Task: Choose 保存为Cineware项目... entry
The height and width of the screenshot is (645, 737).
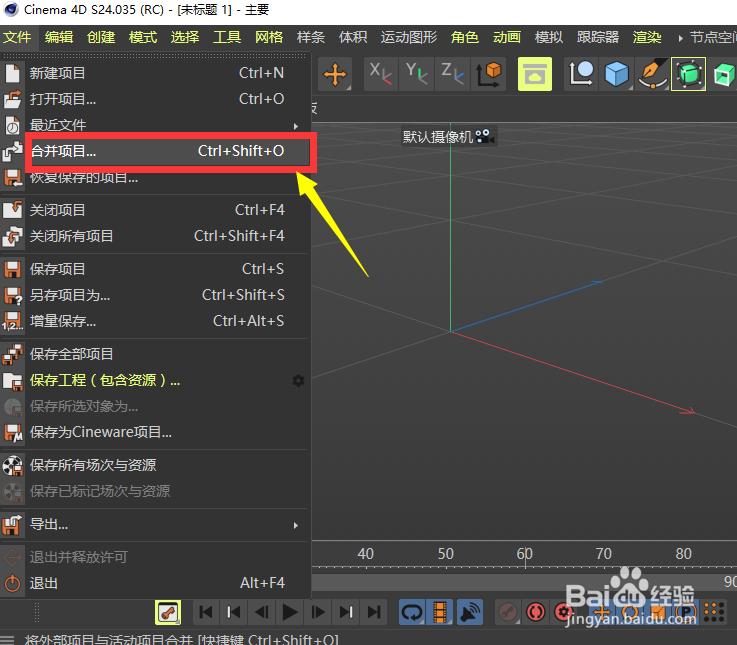Action: [155, 432]
